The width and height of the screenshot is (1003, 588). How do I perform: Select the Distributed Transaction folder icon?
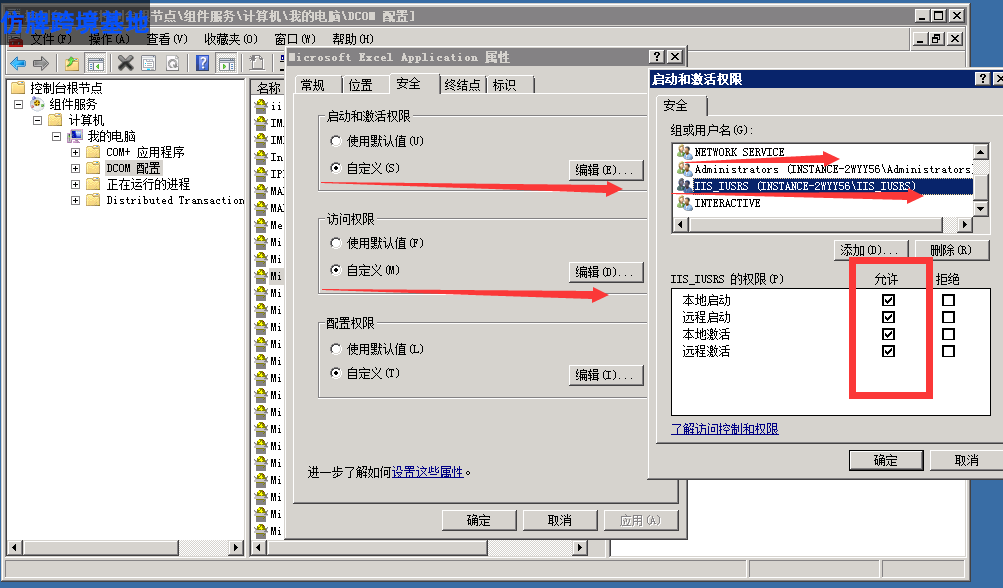point(93,200)
